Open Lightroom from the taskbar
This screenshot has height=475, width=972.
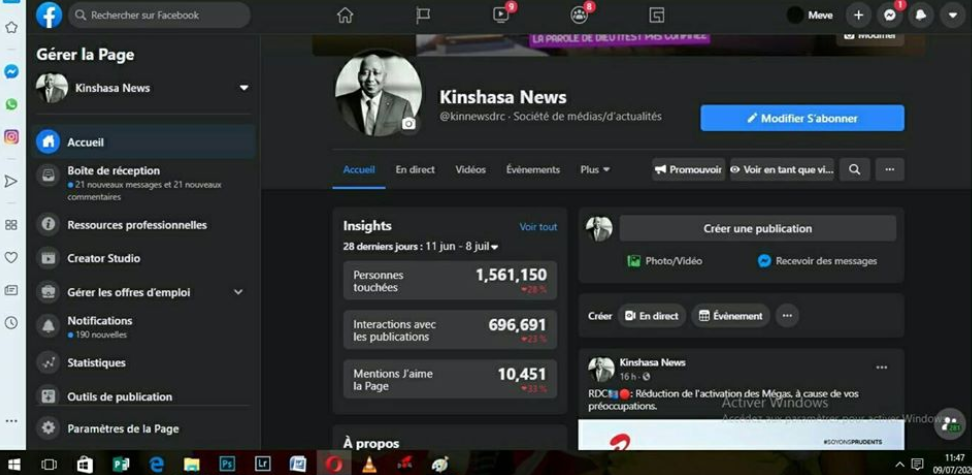263,464
